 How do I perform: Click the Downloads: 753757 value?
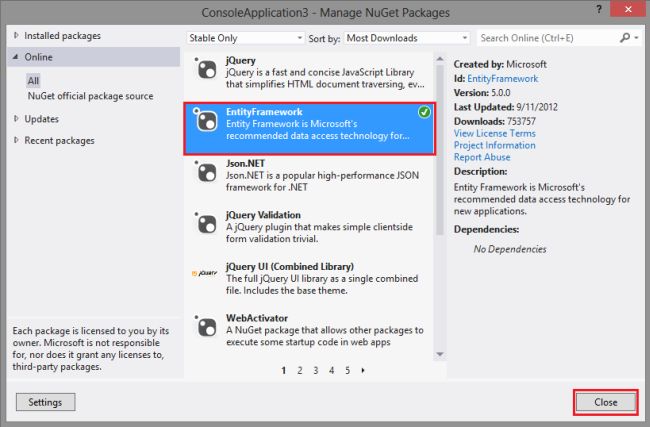coord(520,121)
